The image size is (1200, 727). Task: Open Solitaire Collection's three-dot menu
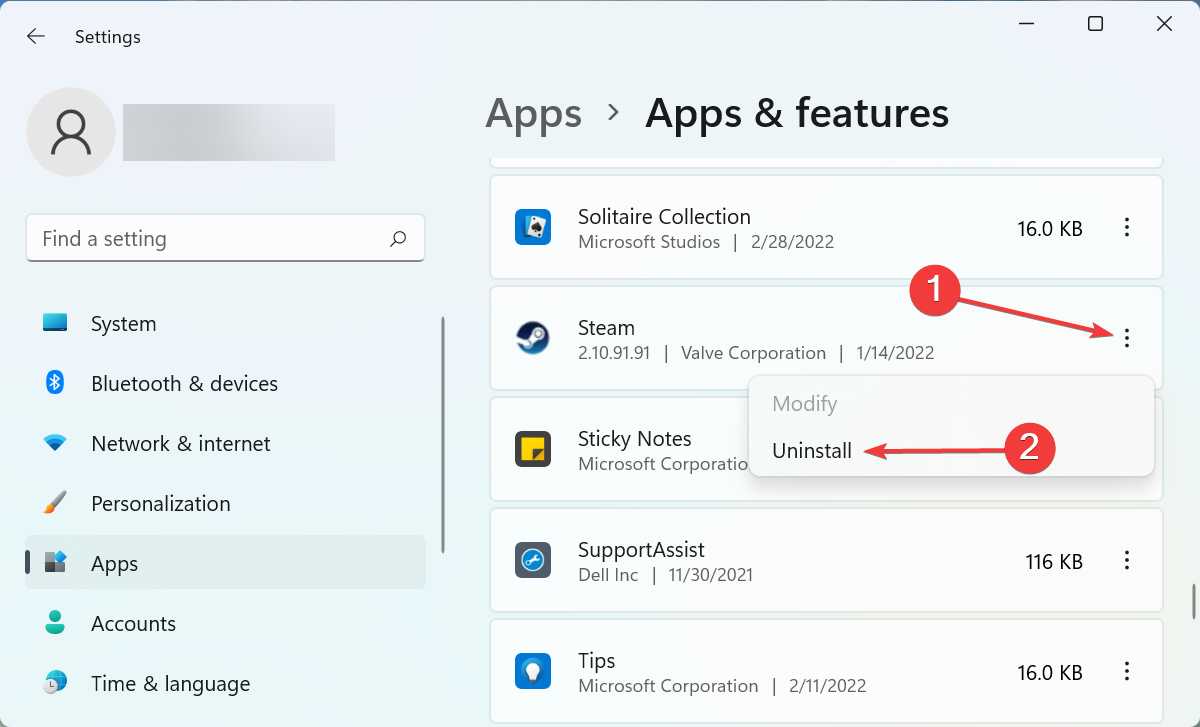click(1127, 228)
